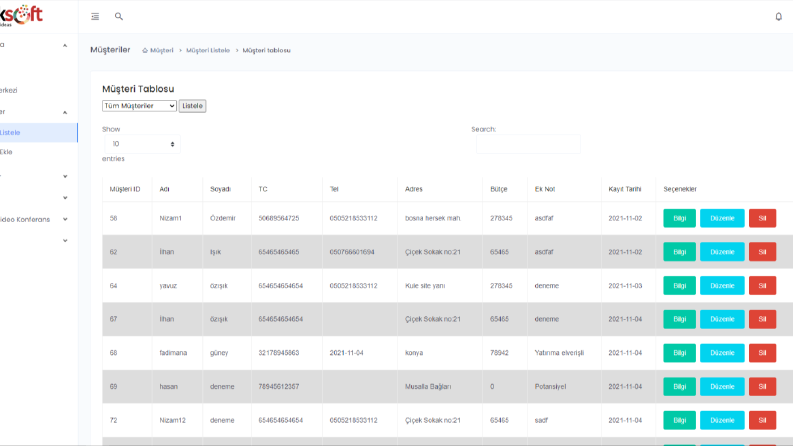Click Sil button for customer hasan
Screen dimensions: 793x446
tap(762, 386)
